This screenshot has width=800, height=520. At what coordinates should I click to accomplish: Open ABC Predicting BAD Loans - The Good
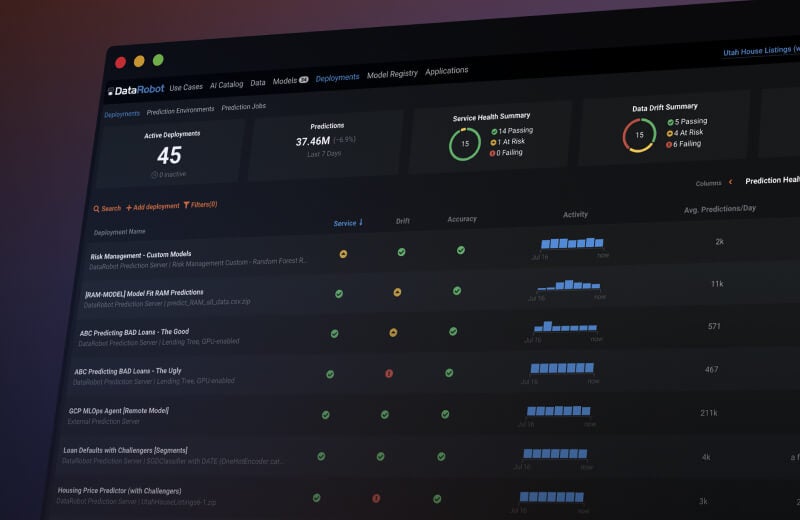(x=134, y=332)
